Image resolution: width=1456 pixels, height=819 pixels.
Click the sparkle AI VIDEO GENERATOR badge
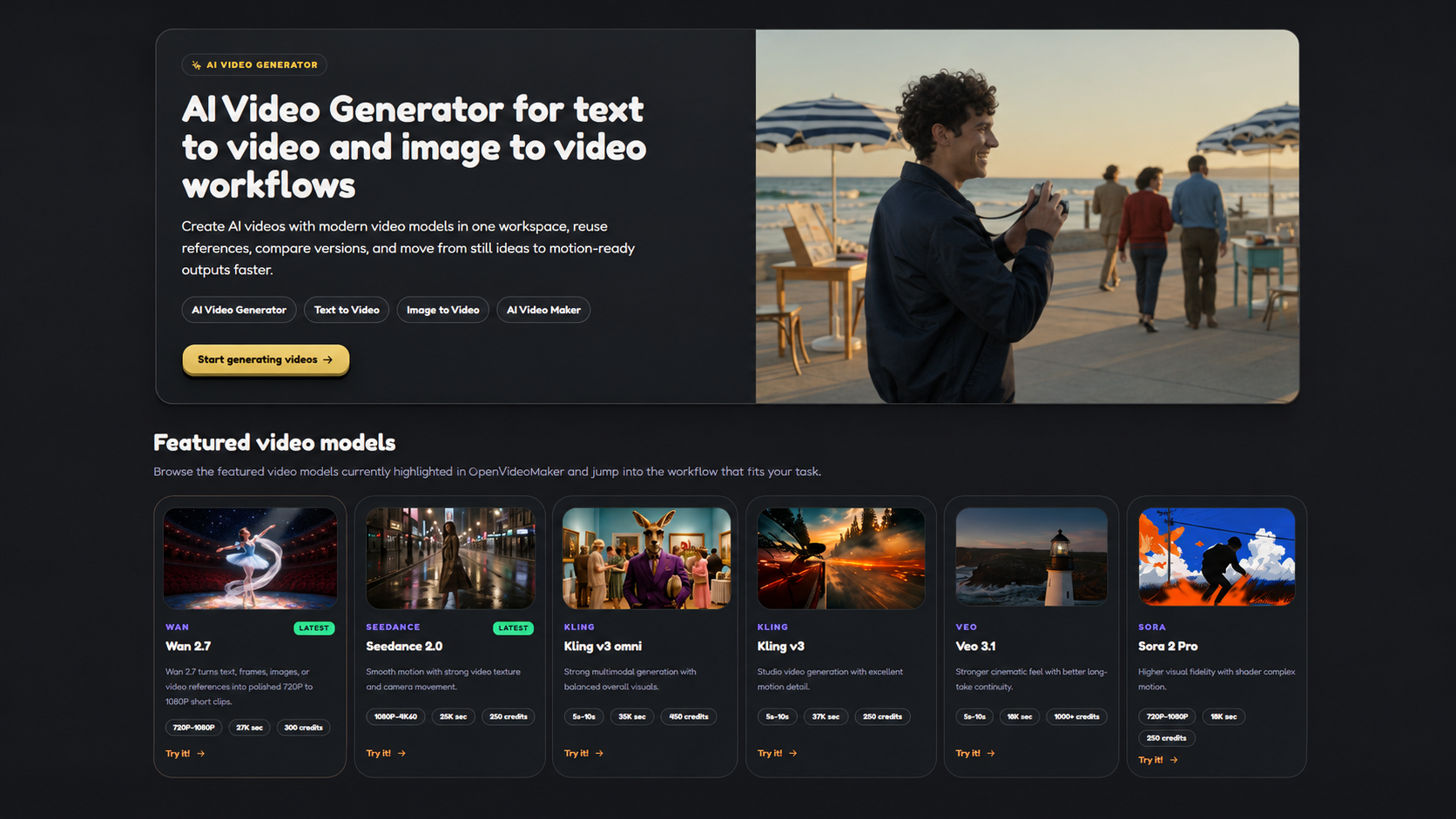(254, 65)
